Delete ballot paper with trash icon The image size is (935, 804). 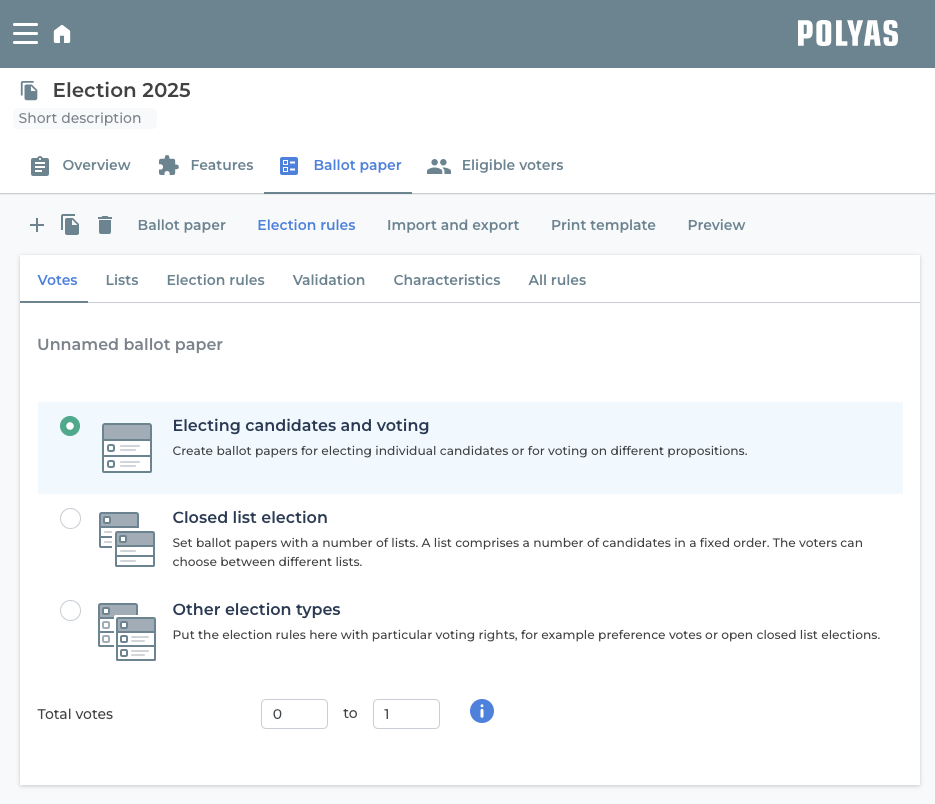tap(105, 225)
